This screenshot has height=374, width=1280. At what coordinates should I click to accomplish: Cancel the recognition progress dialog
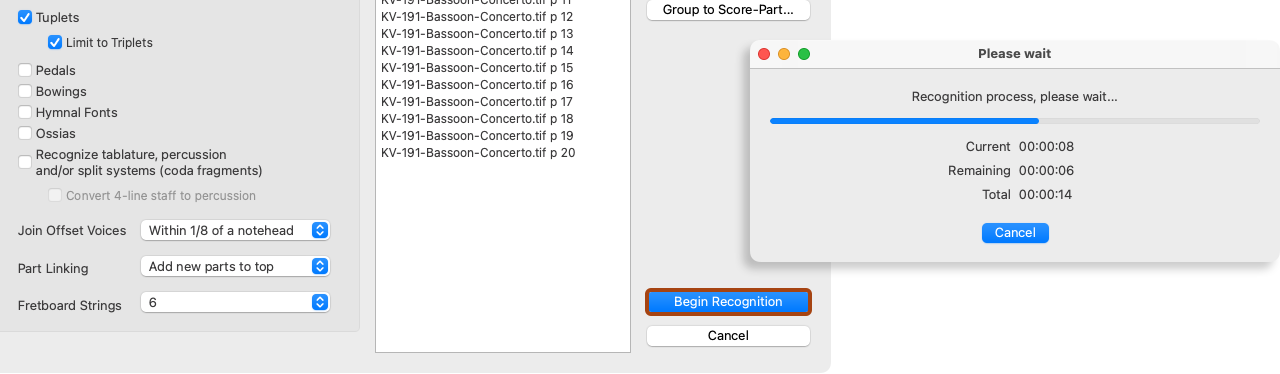[x=1015, y=233]
